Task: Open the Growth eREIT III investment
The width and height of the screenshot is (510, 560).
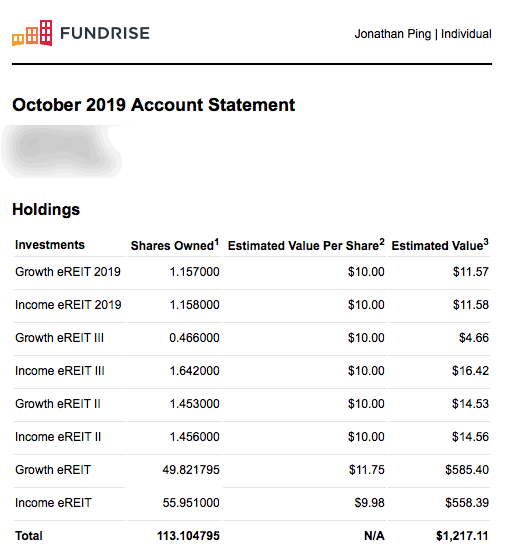Action: [x=59, y=338]
